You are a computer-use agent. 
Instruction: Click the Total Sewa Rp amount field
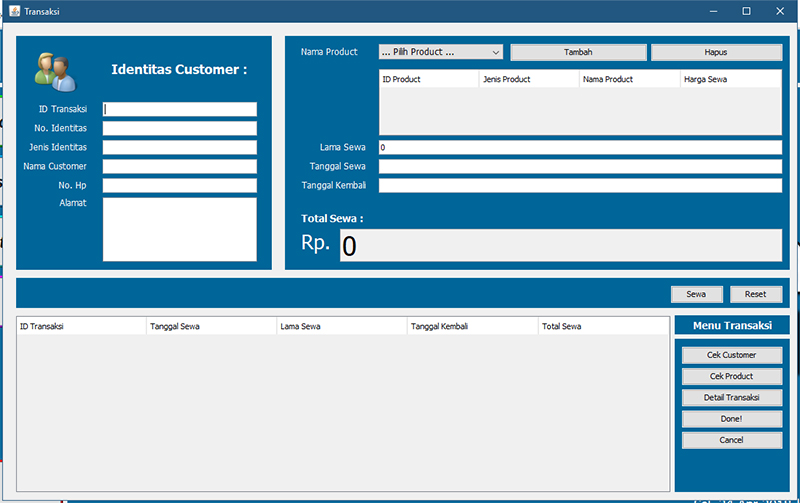pyautogui.click(x=561, y=245)
